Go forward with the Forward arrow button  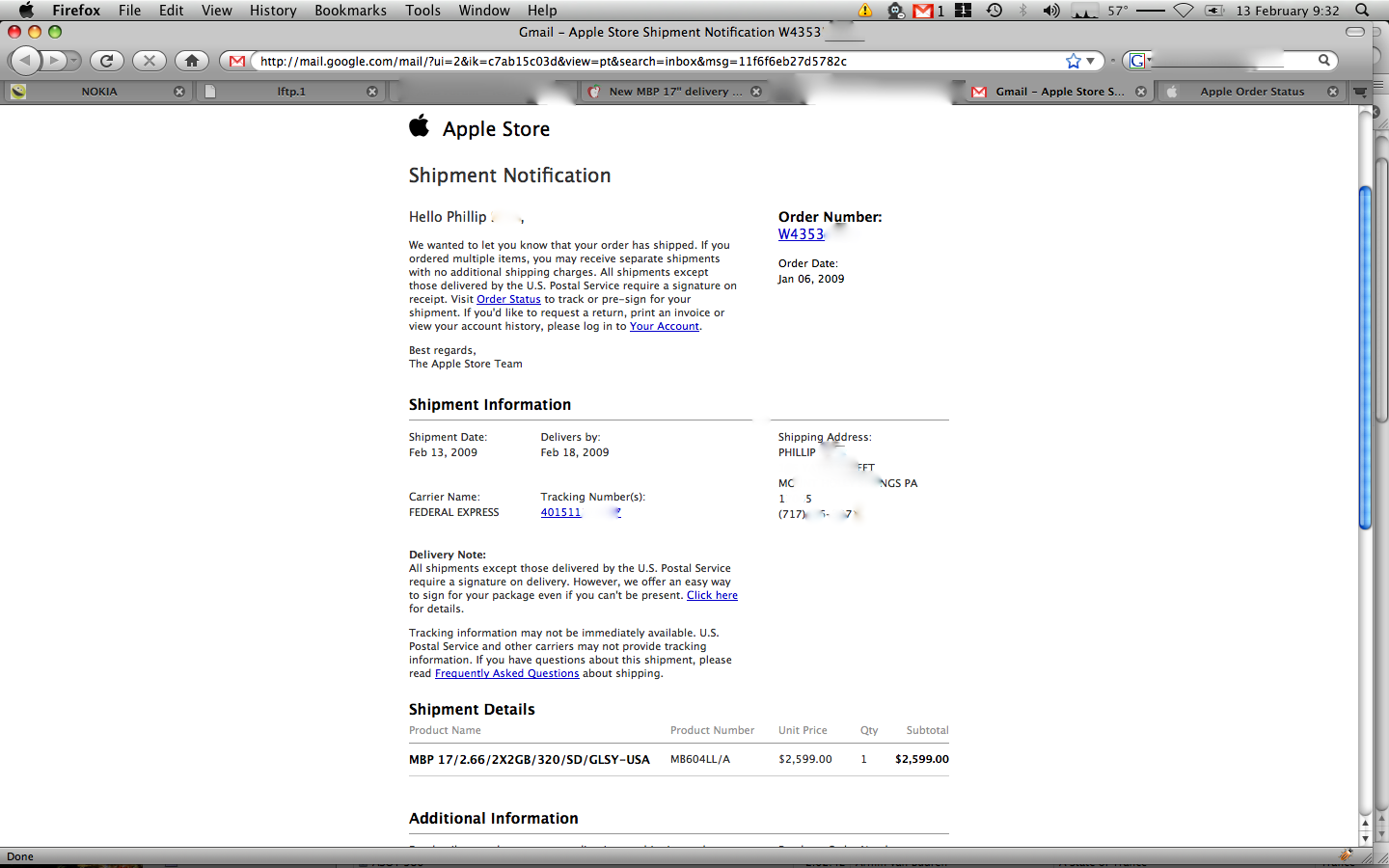54,61
